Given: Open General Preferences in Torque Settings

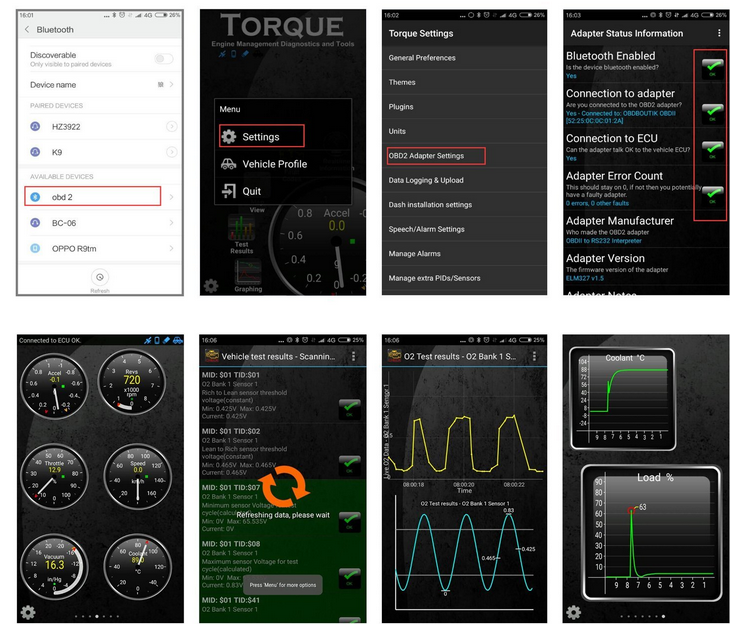Looking at the screenshot, I should point(464,58).
